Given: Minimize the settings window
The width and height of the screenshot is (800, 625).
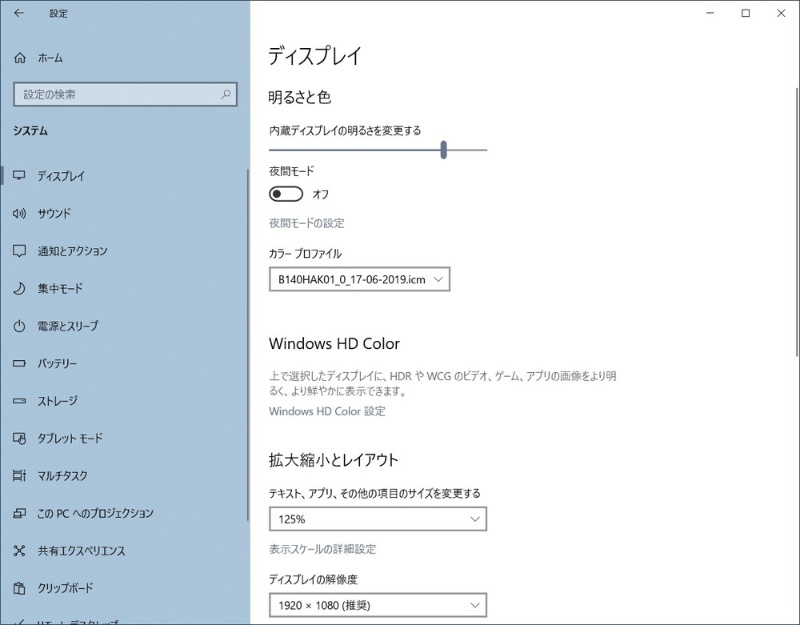Looking at the screenshot, I should (x=710, y=13).
